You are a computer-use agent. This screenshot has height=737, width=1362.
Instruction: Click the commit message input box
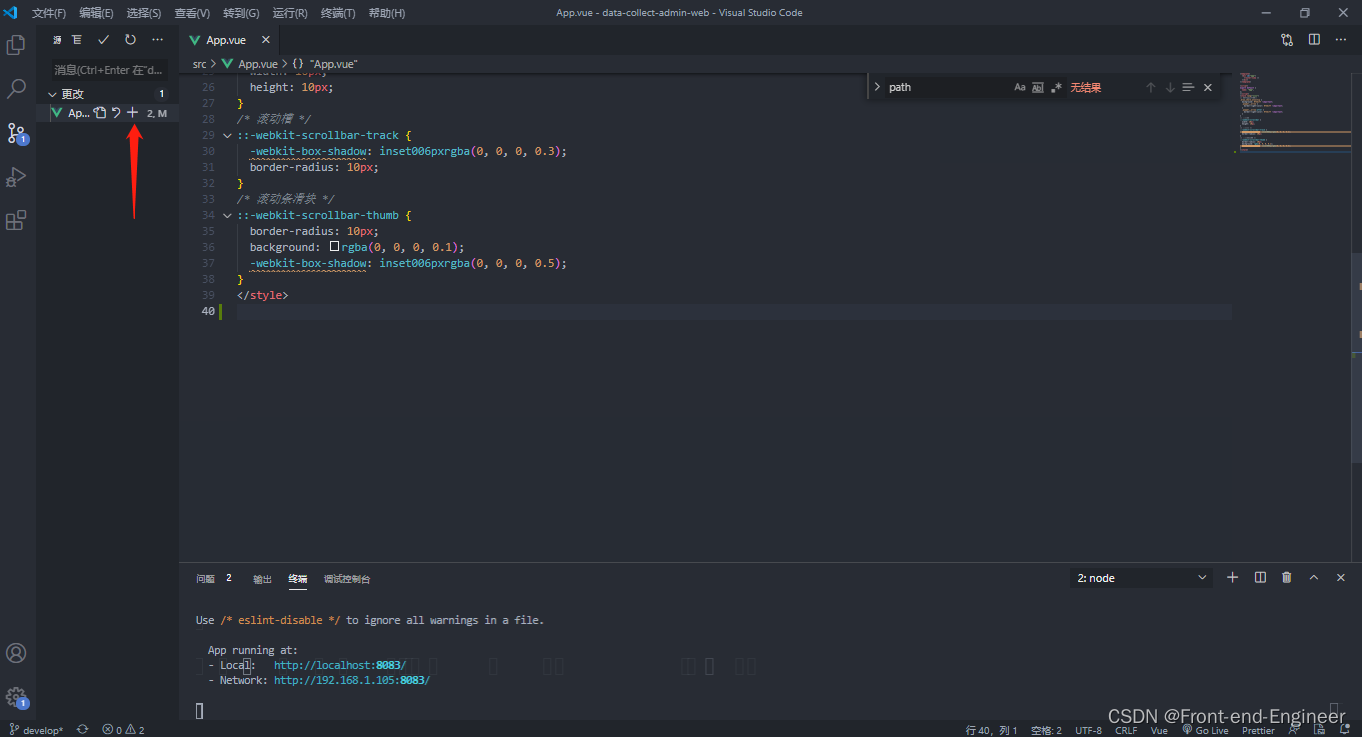110,70
